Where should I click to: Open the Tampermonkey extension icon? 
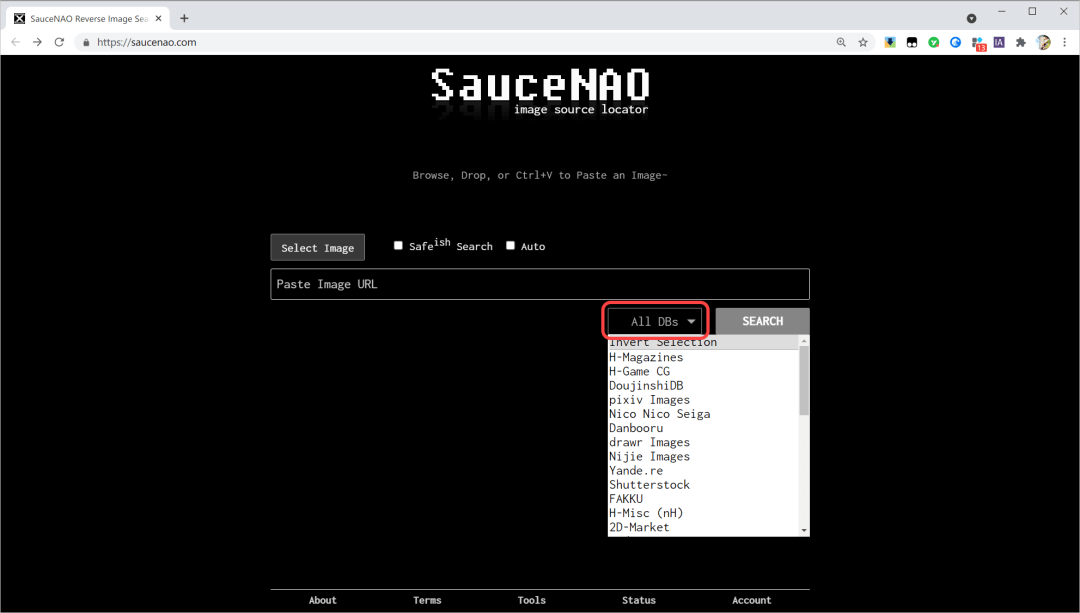click(x=912, y=42)
